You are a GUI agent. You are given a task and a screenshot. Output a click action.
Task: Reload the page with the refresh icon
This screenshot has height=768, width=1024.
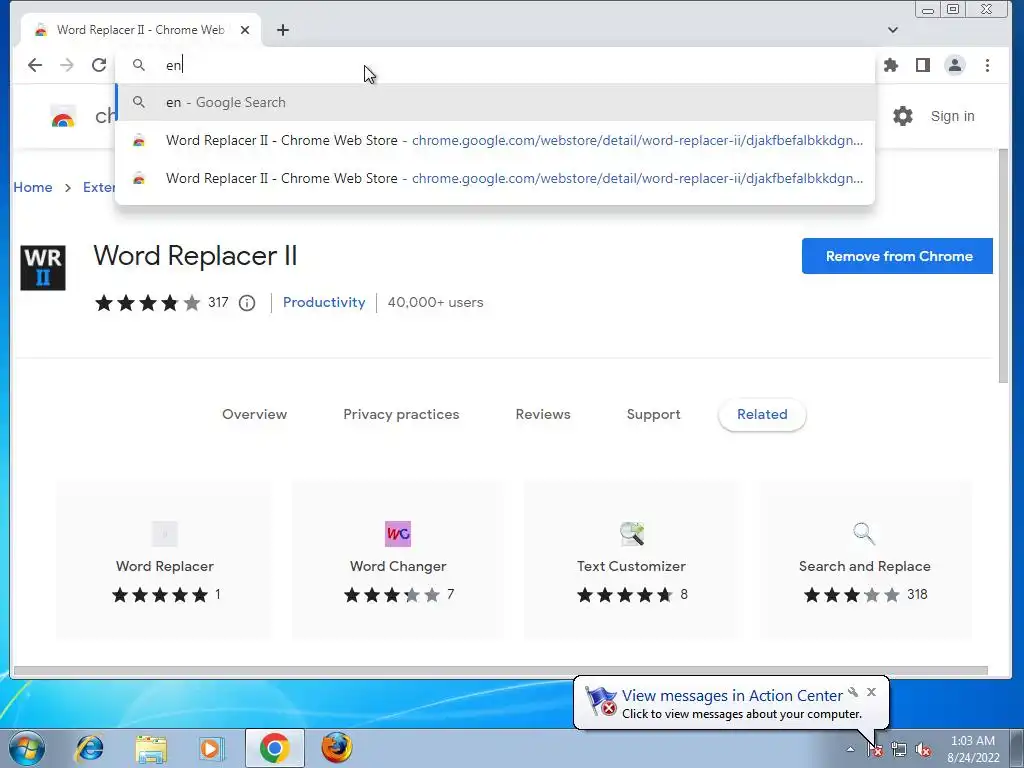[x=99, y=65]
